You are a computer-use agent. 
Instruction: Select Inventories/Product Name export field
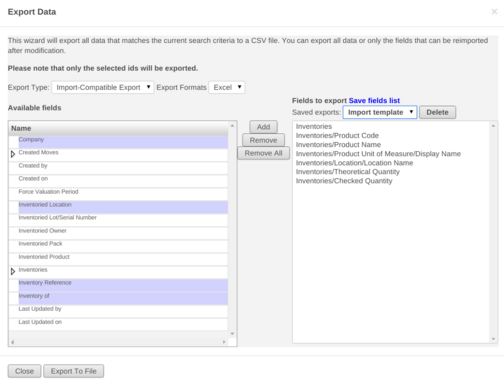click(x=338, y=144)
